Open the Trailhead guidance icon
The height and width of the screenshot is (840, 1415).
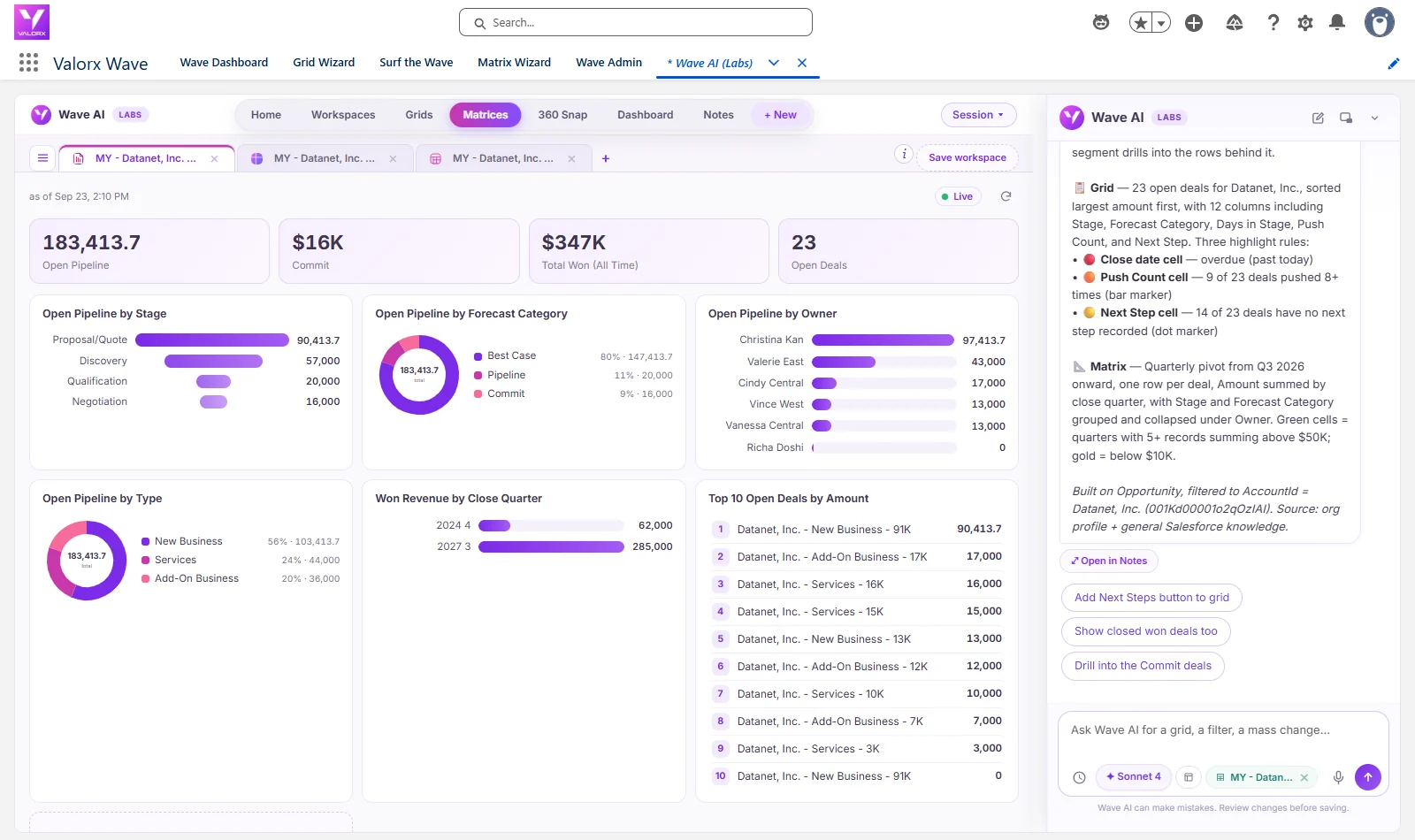coord(1235,23)
